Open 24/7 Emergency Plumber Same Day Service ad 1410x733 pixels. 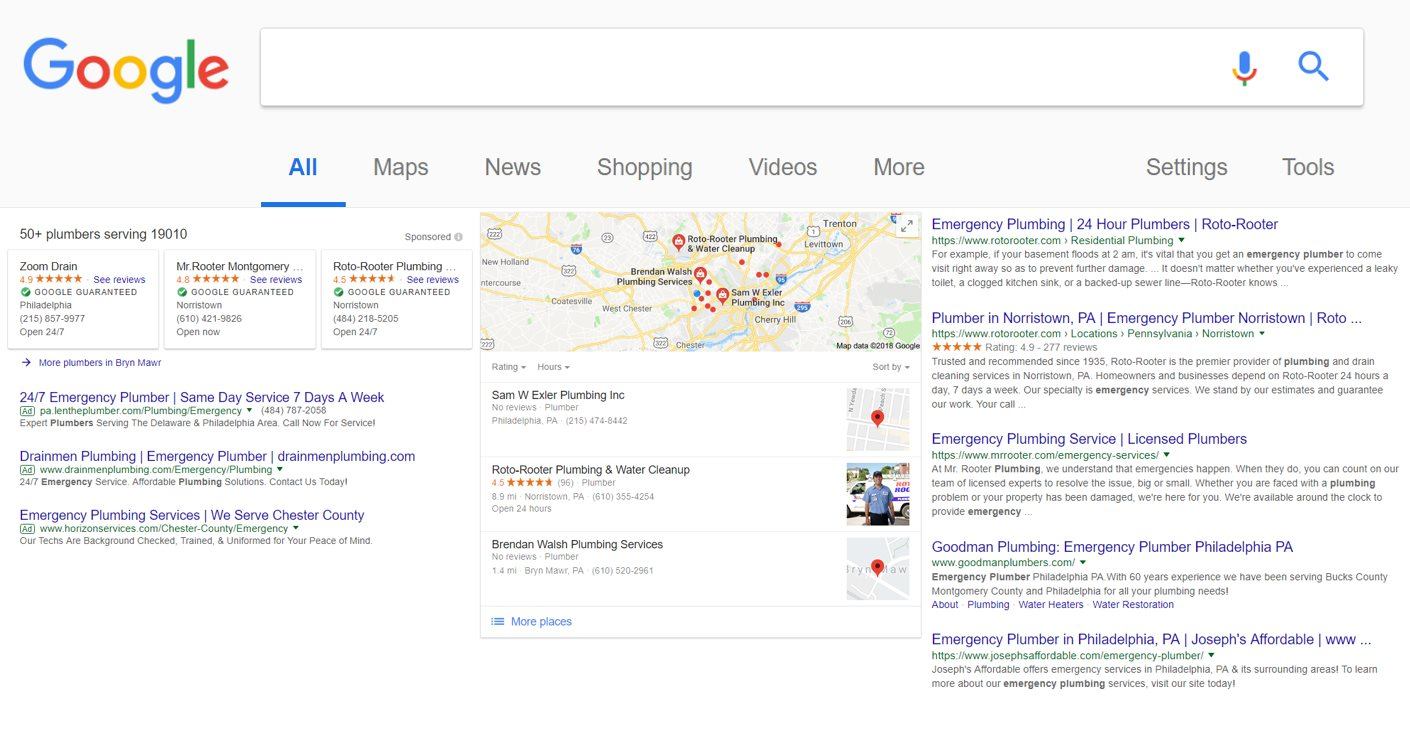click(x=202, y=397)
